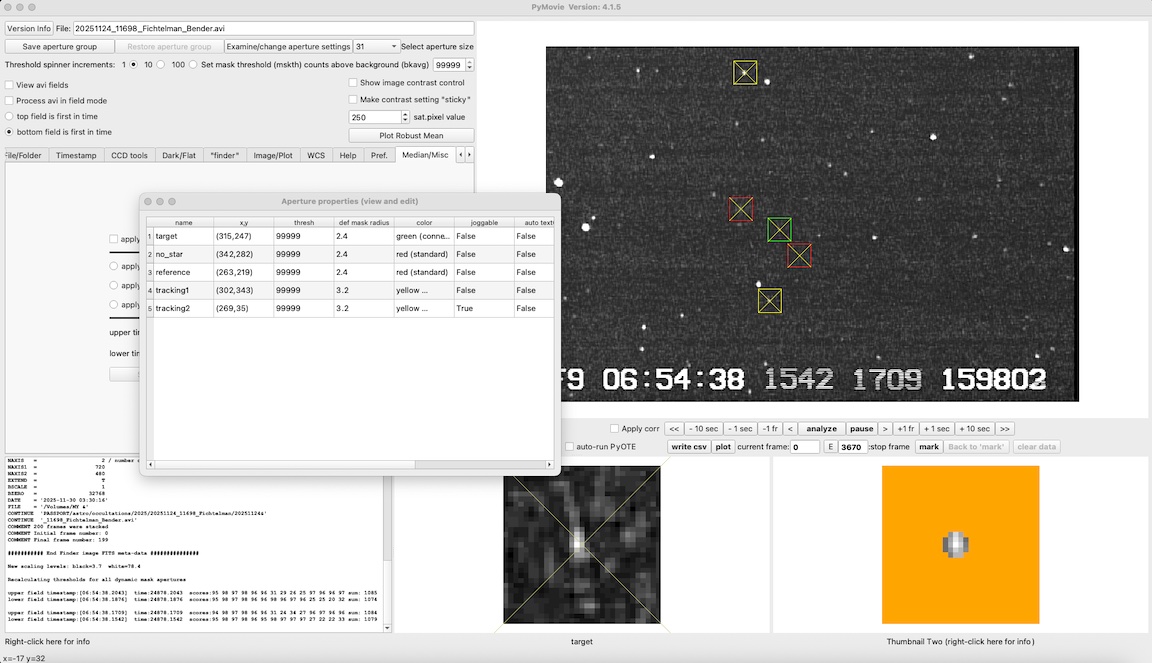
Task: Click the Save aperture group button
Action: click(59, 47)
